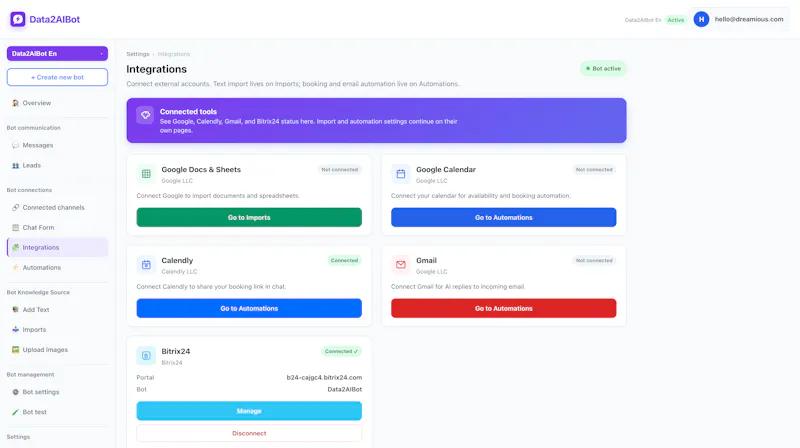Click red Go to Automations under Gmail
Image resolution: width=800 pixels, height=448 pixels.
504,308
